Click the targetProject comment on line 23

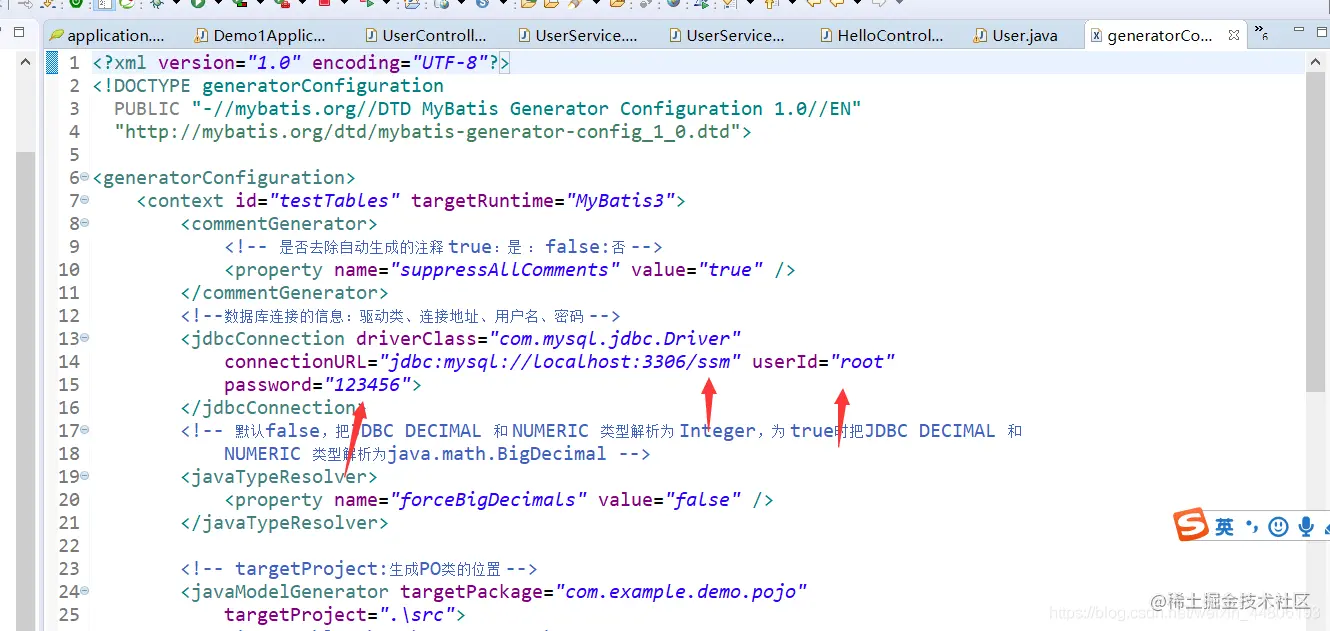point(359,569)
